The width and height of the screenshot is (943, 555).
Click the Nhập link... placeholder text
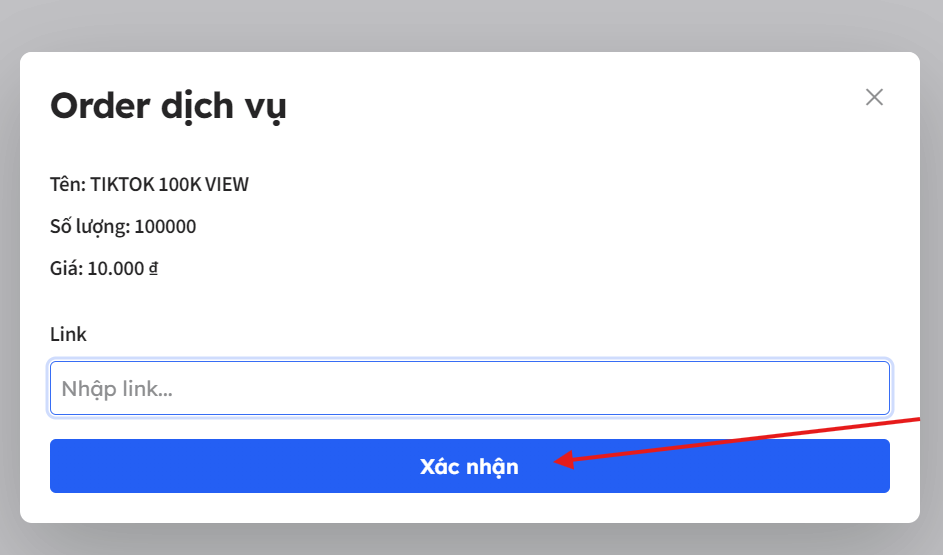117,389
